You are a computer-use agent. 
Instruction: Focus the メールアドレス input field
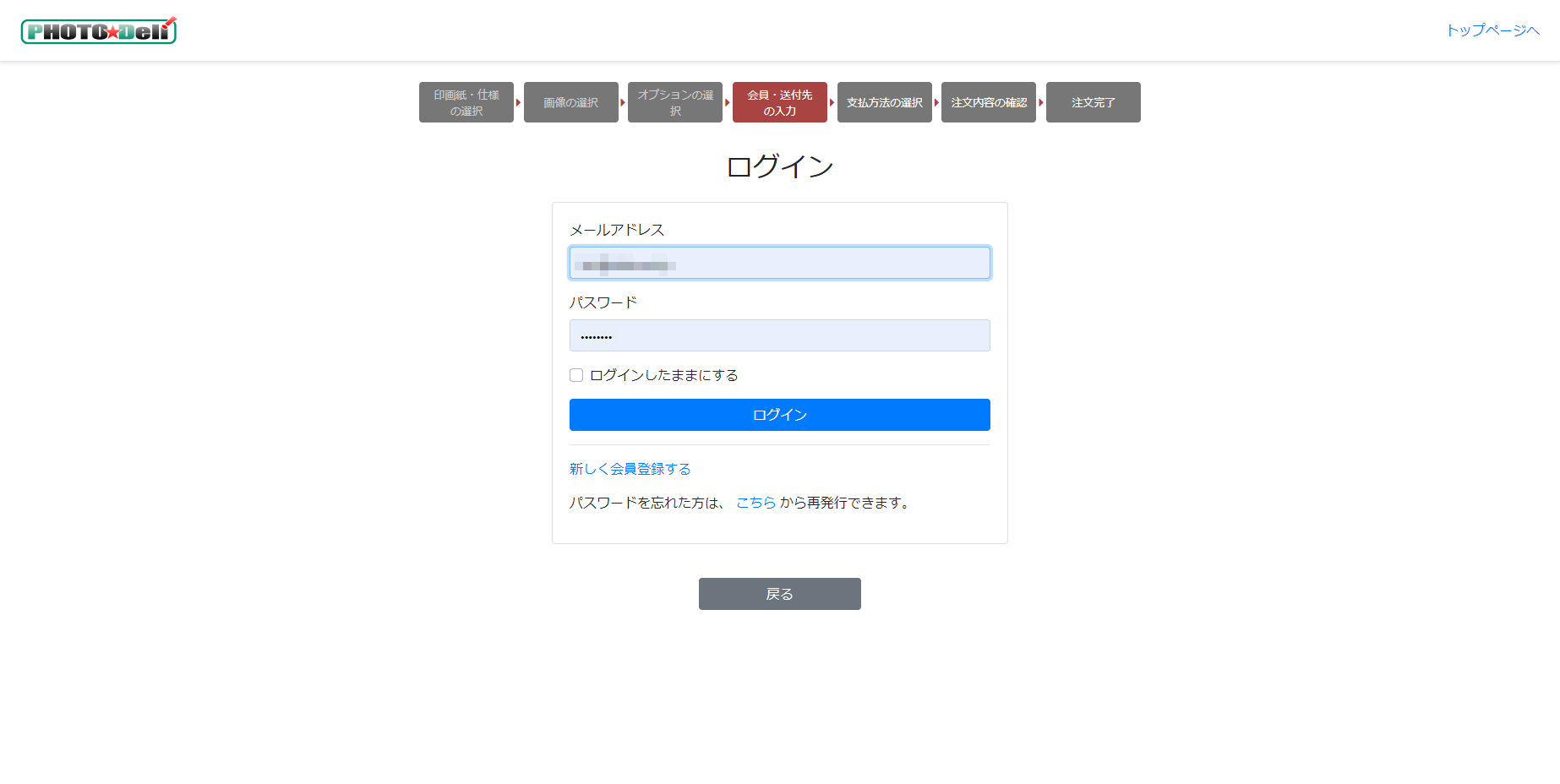[x=779, y=263]
